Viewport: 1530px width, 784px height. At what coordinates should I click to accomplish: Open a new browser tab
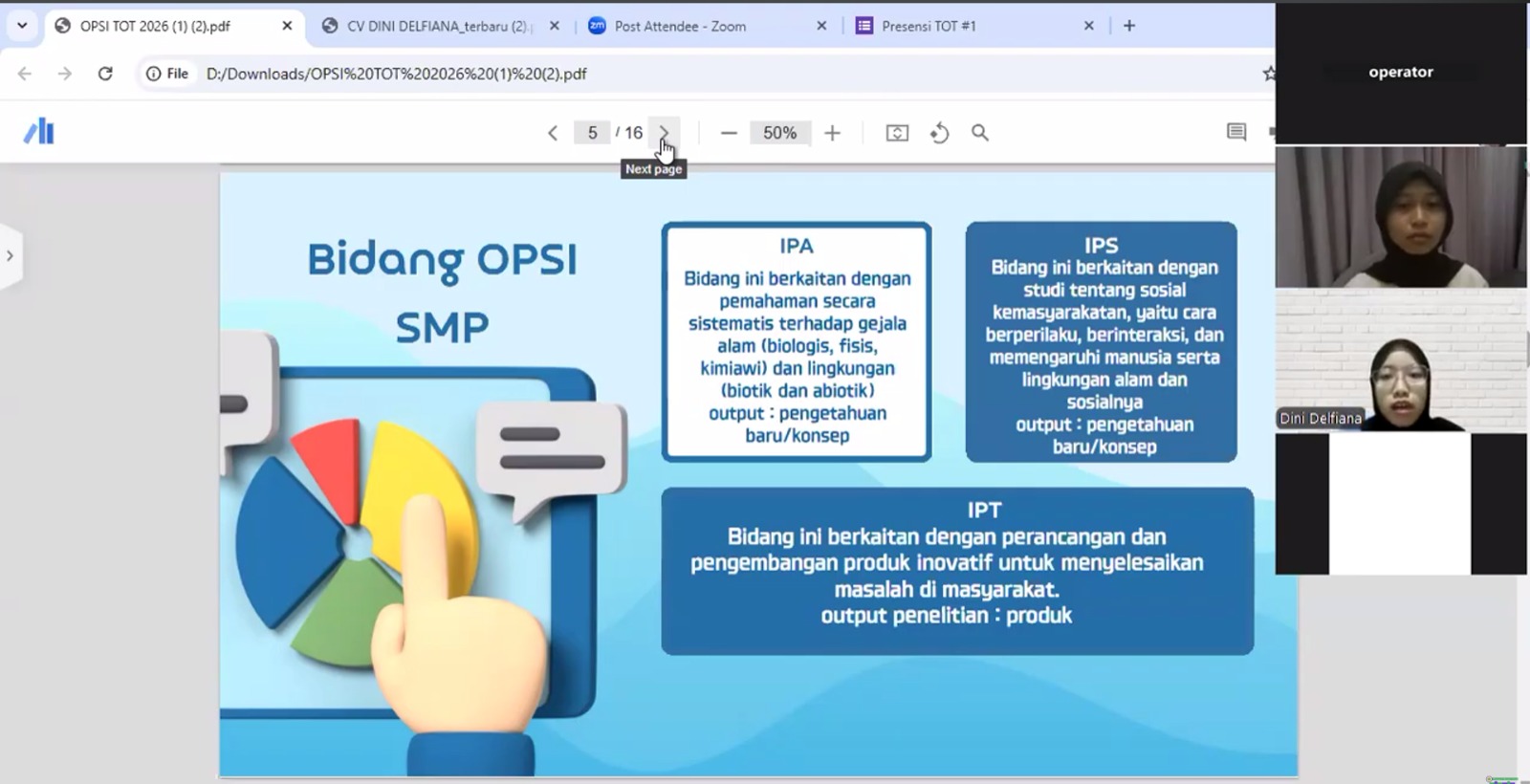point(1129,26)
